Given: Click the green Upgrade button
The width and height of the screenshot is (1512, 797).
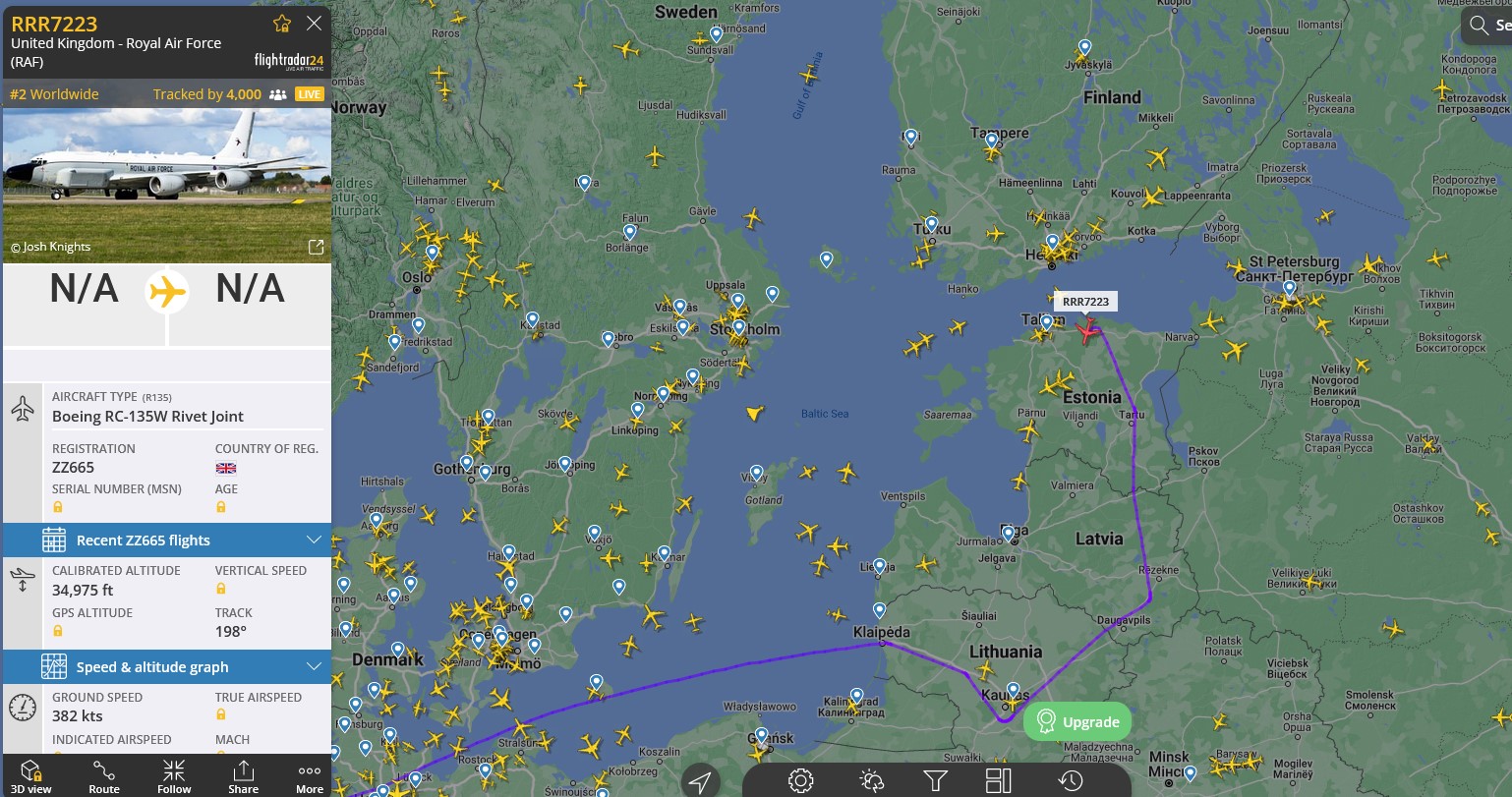Looking at the screenshot, I should (1077, 722).
